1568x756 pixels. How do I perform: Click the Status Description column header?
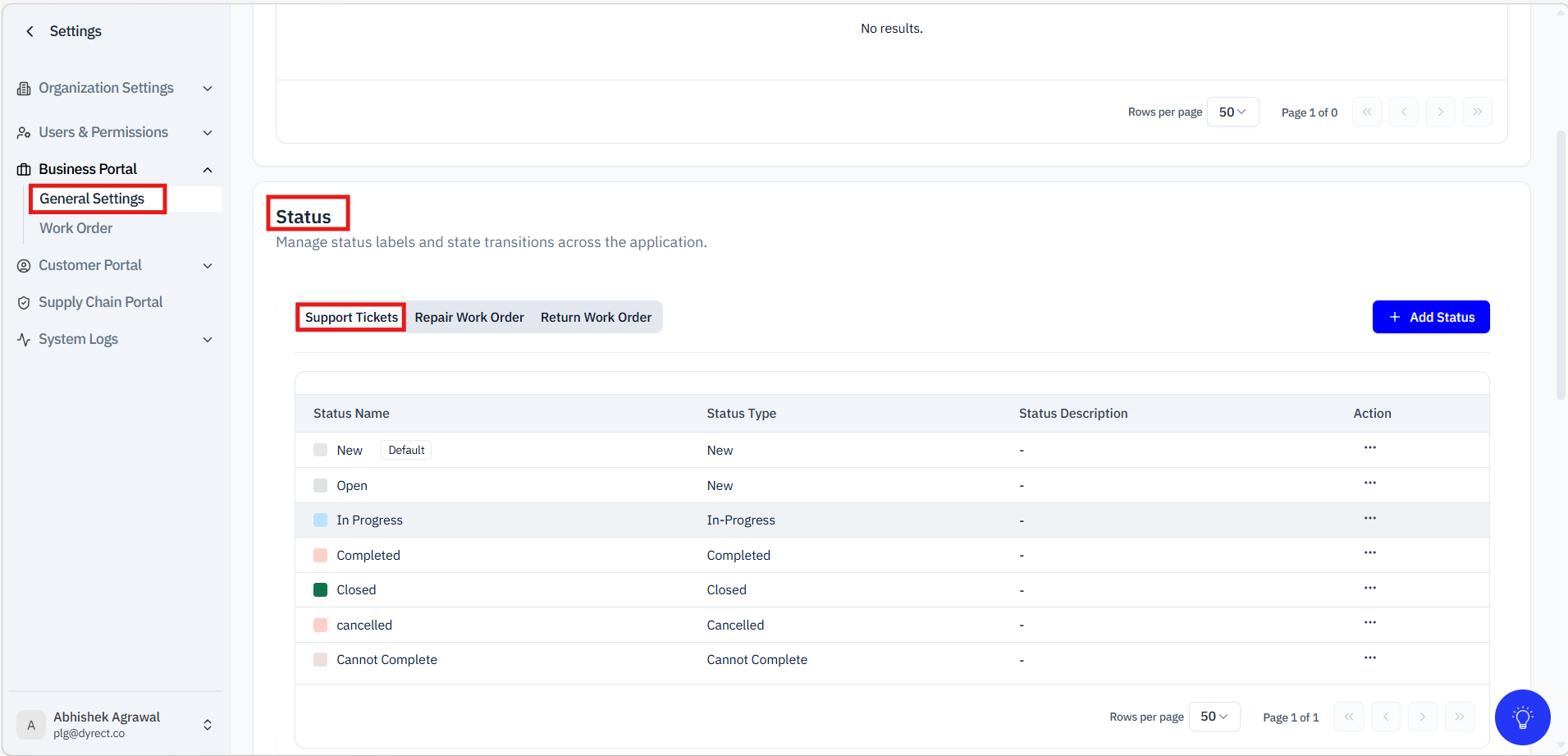click(1073, 414)
